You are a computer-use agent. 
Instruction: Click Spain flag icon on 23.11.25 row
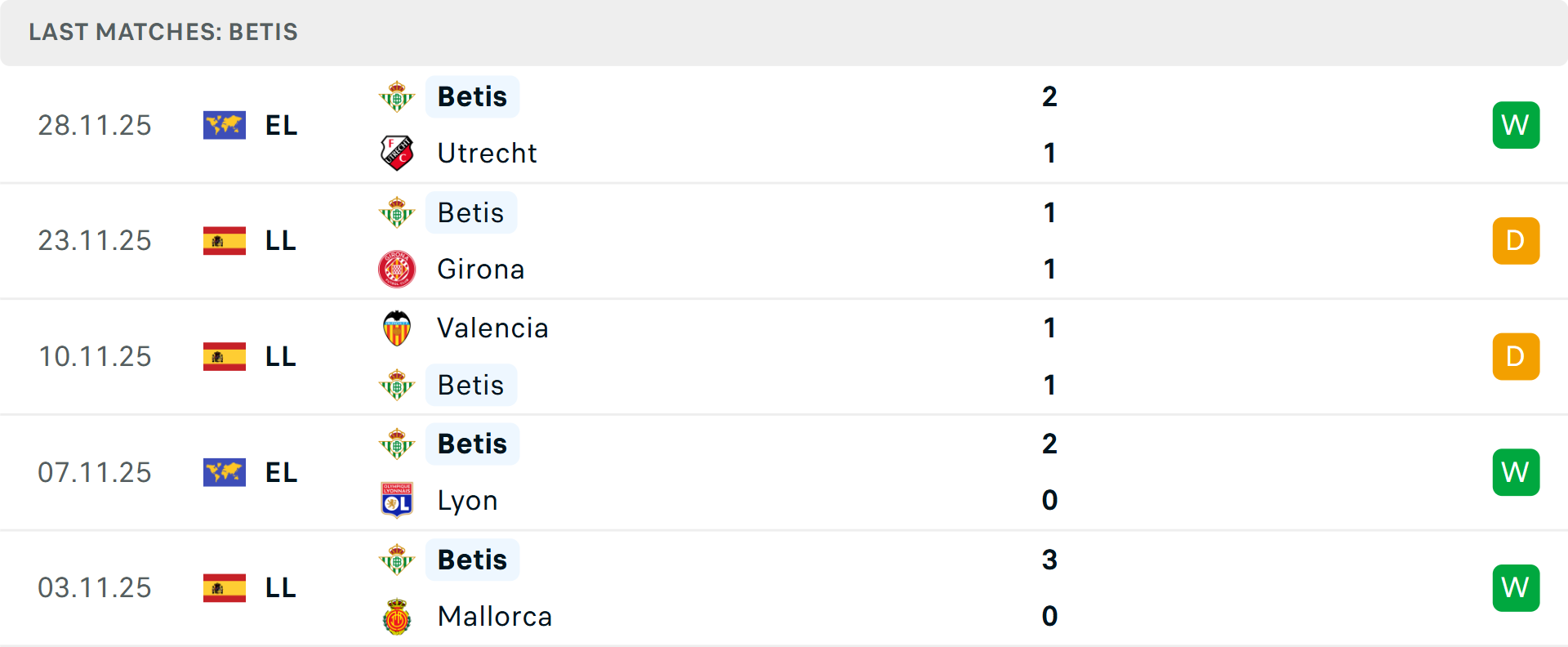pyautogui.click(x=225, y=241)
